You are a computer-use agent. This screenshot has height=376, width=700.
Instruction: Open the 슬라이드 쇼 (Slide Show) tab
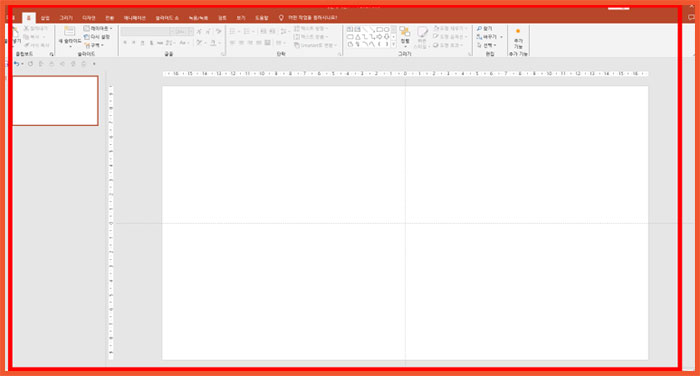[167, 18]
